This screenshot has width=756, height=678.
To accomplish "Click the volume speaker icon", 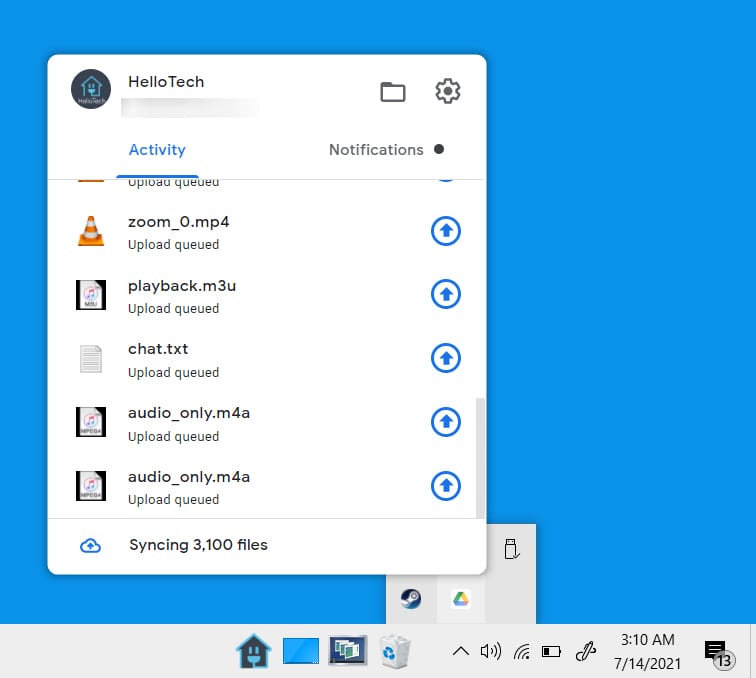I will [x=491, y=651].
